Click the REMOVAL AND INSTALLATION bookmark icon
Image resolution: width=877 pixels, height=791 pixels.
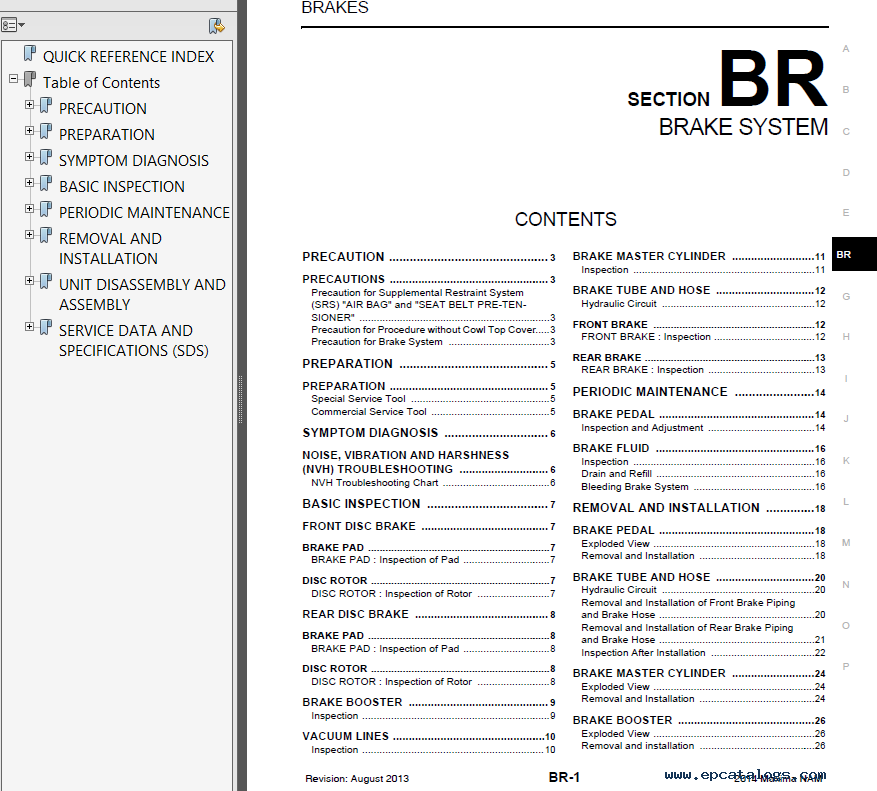pos(46,236)
